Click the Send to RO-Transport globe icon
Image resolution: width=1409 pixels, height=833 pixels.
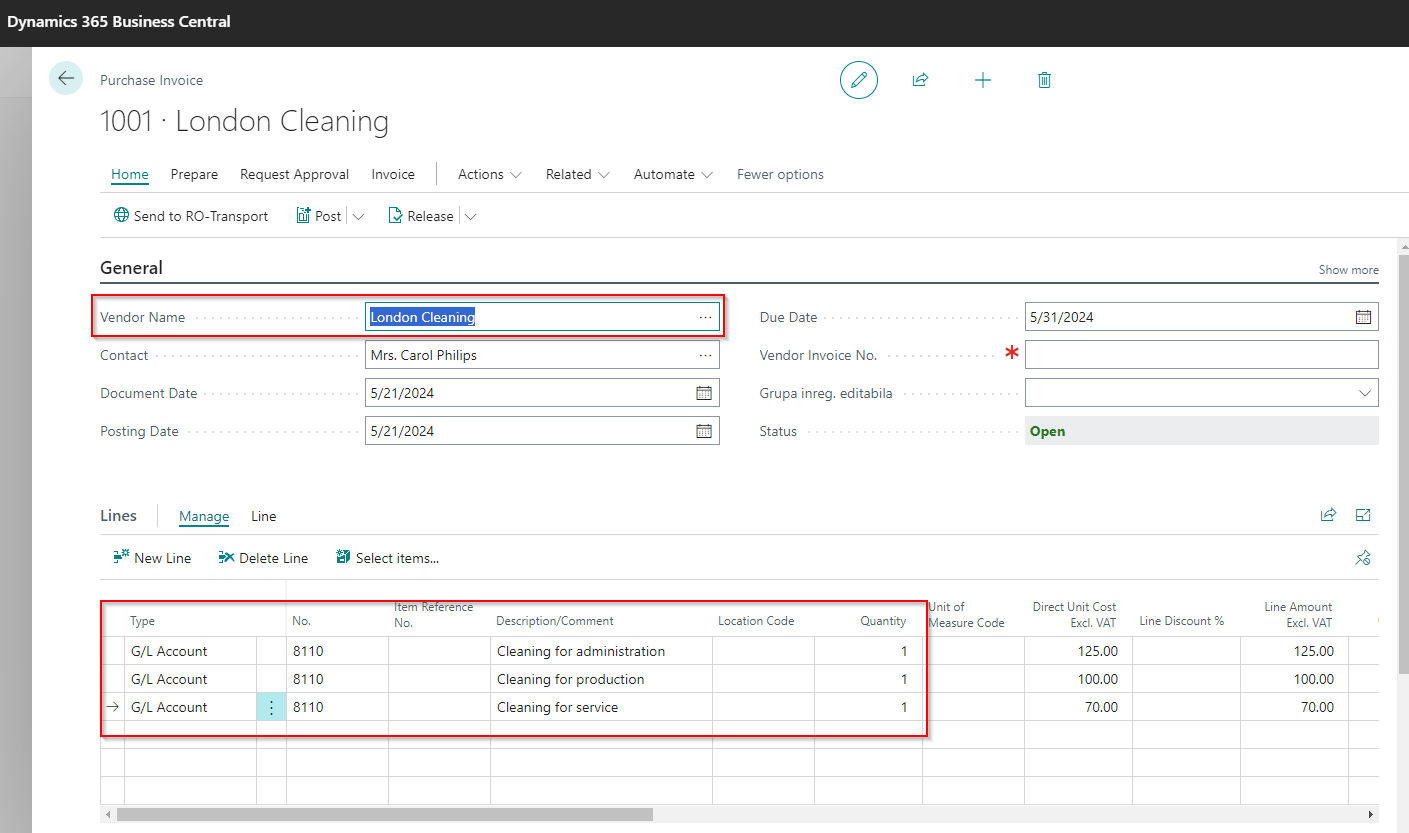pyautogui.click(x=121, y=215)
